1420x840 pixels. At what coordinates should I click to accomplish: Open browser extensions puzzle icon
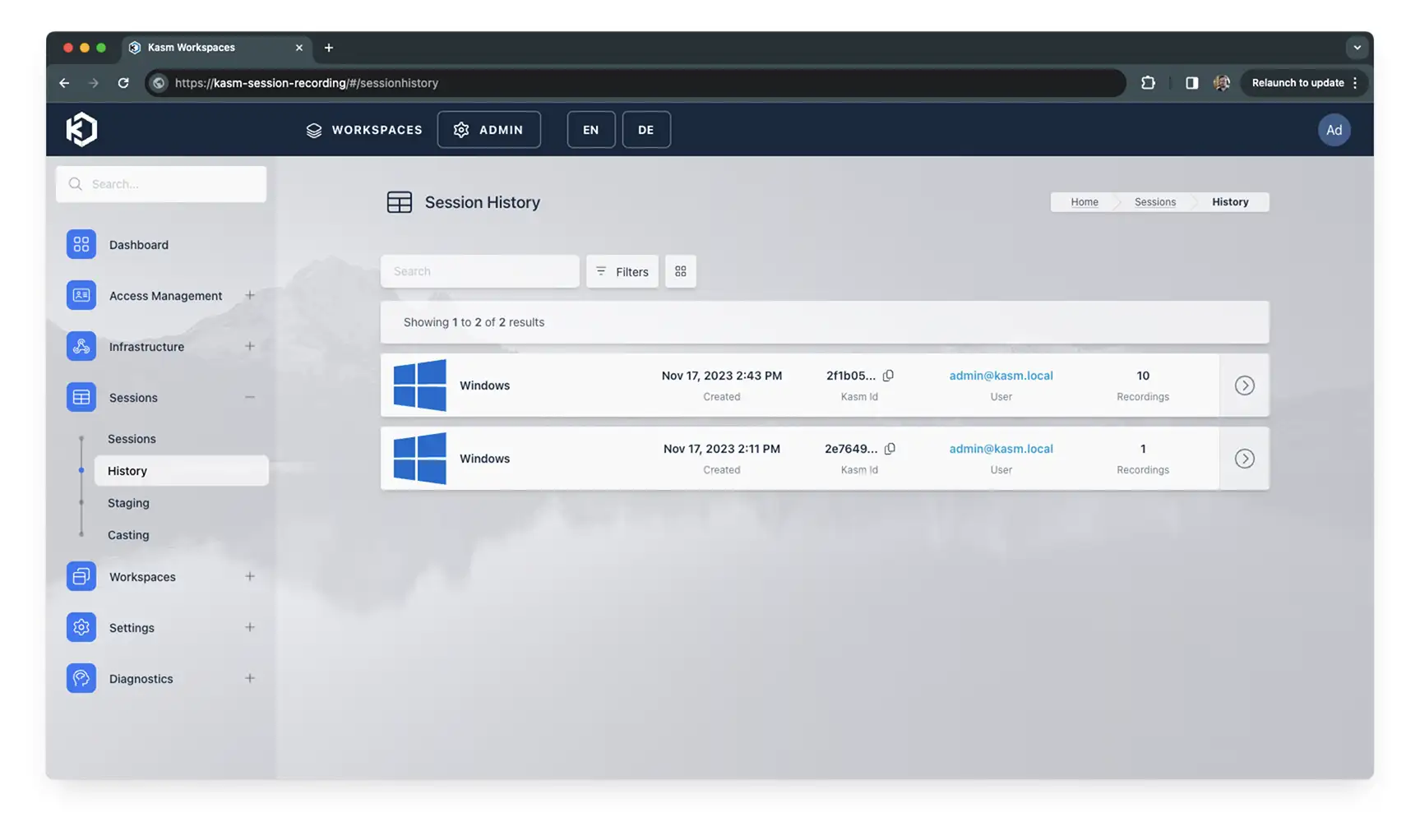(x=1148, y=83)
